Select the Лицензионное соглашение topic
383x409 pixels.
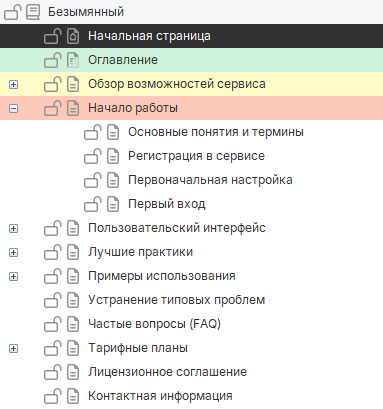pyautogui.click(x=168, y=372)
